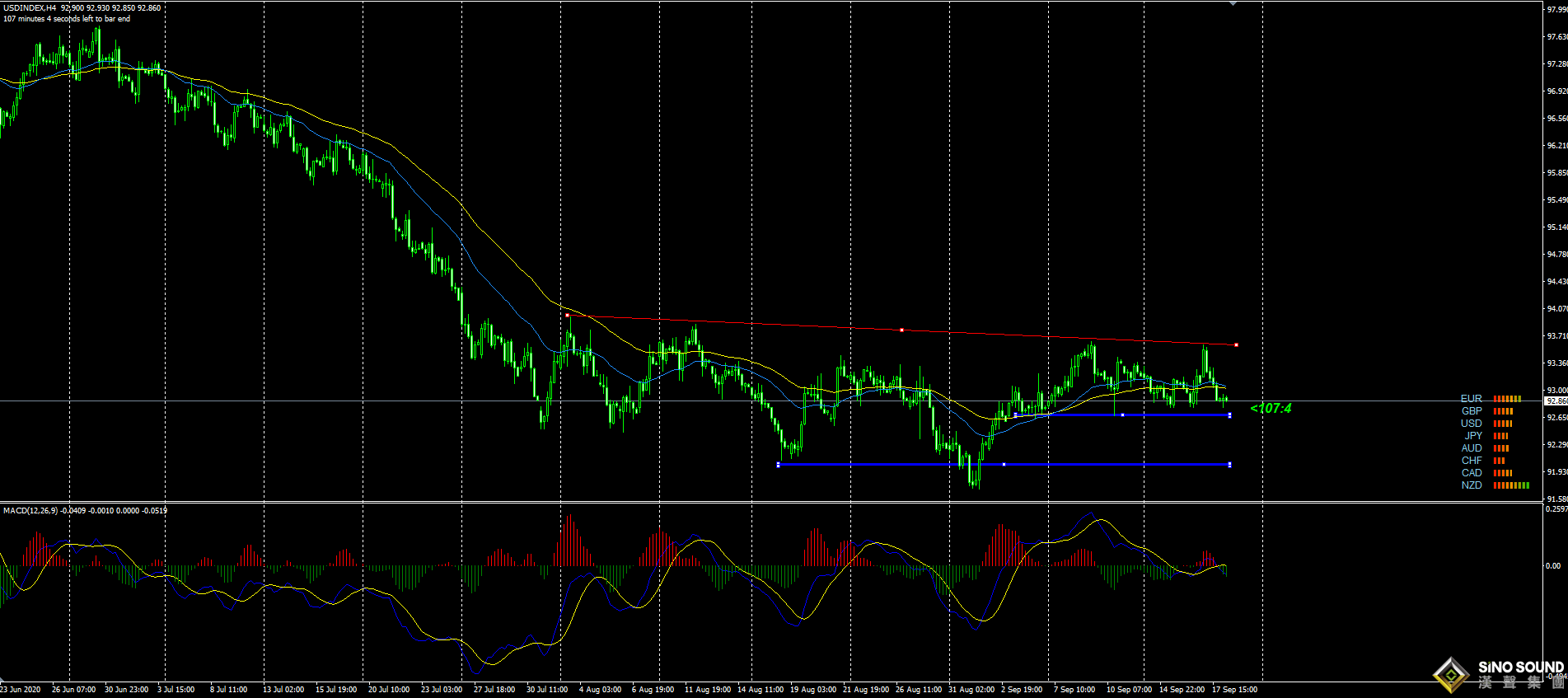The image size is (1568, 698).
Task: Click the USDINDEX,H4 chart title text
Action: (x=30, y=7)
